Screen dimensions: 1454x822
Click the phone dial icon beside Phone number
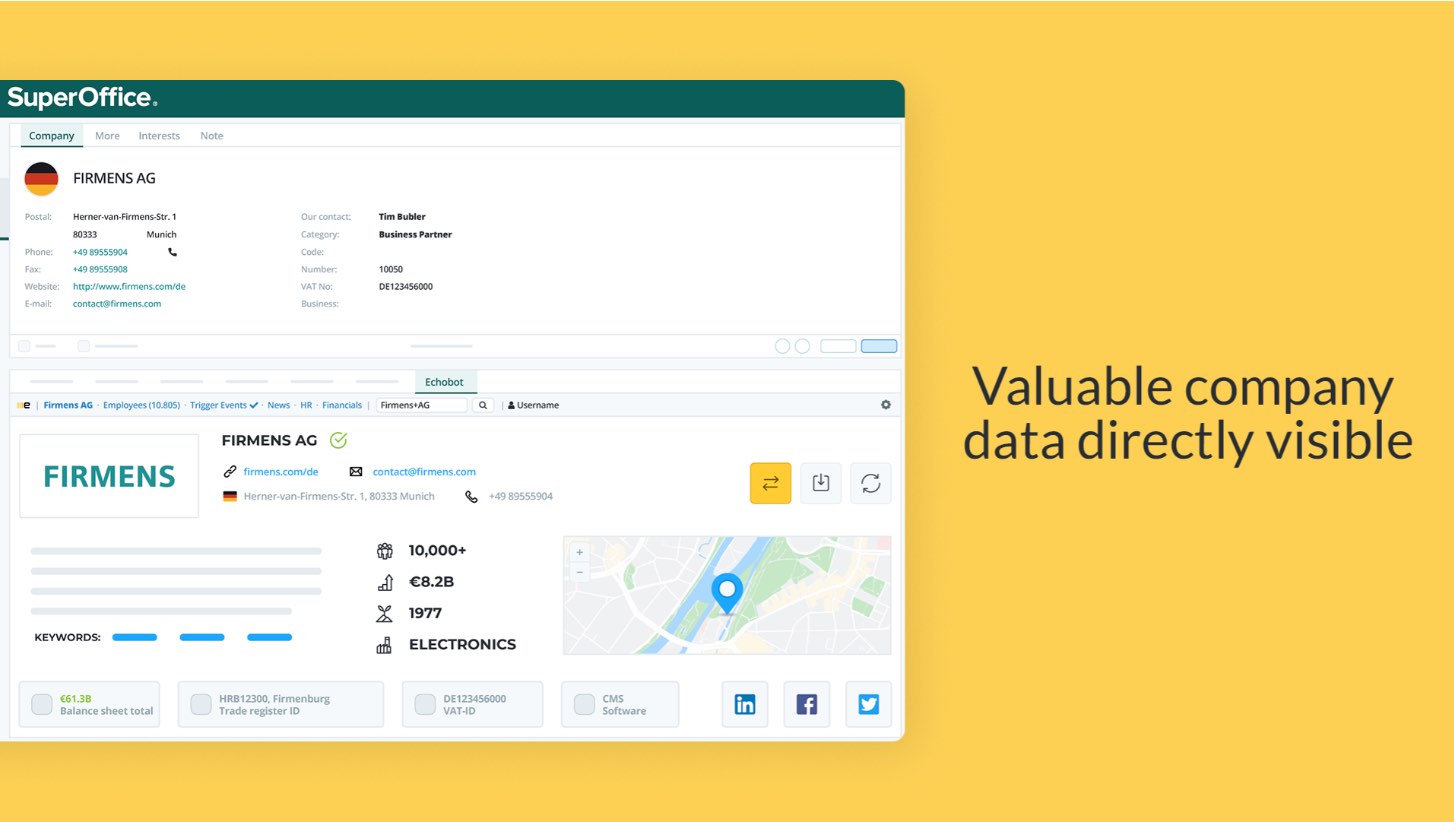click(173, 252)
